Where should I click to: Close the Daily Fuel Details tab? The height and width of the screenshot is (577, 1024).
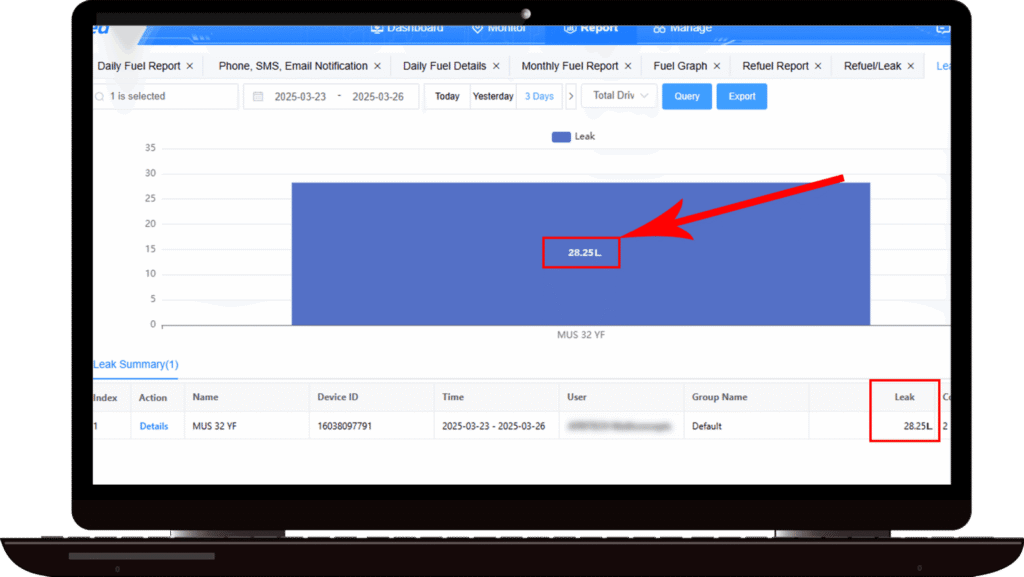[x=496, y=66]
